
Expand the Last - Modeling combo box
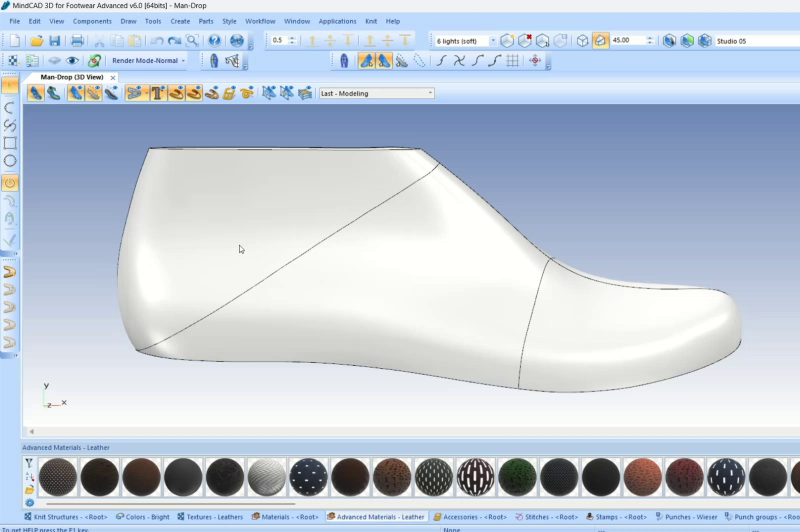pos(377,93)
